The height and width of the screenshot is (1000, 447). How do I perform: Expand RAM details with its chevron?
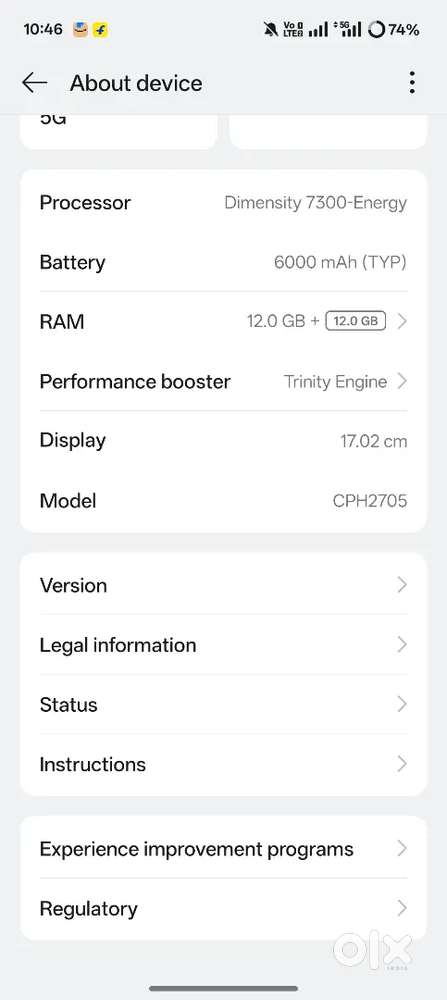[402, 321]
